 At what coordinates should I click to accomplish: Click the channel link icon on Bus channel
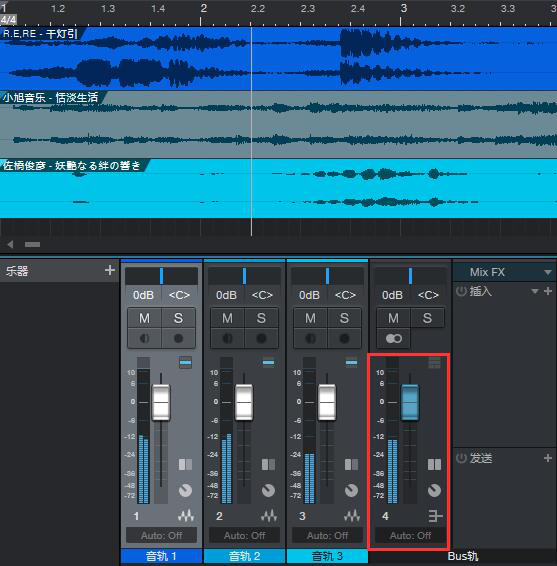click(x=393, y=339)
